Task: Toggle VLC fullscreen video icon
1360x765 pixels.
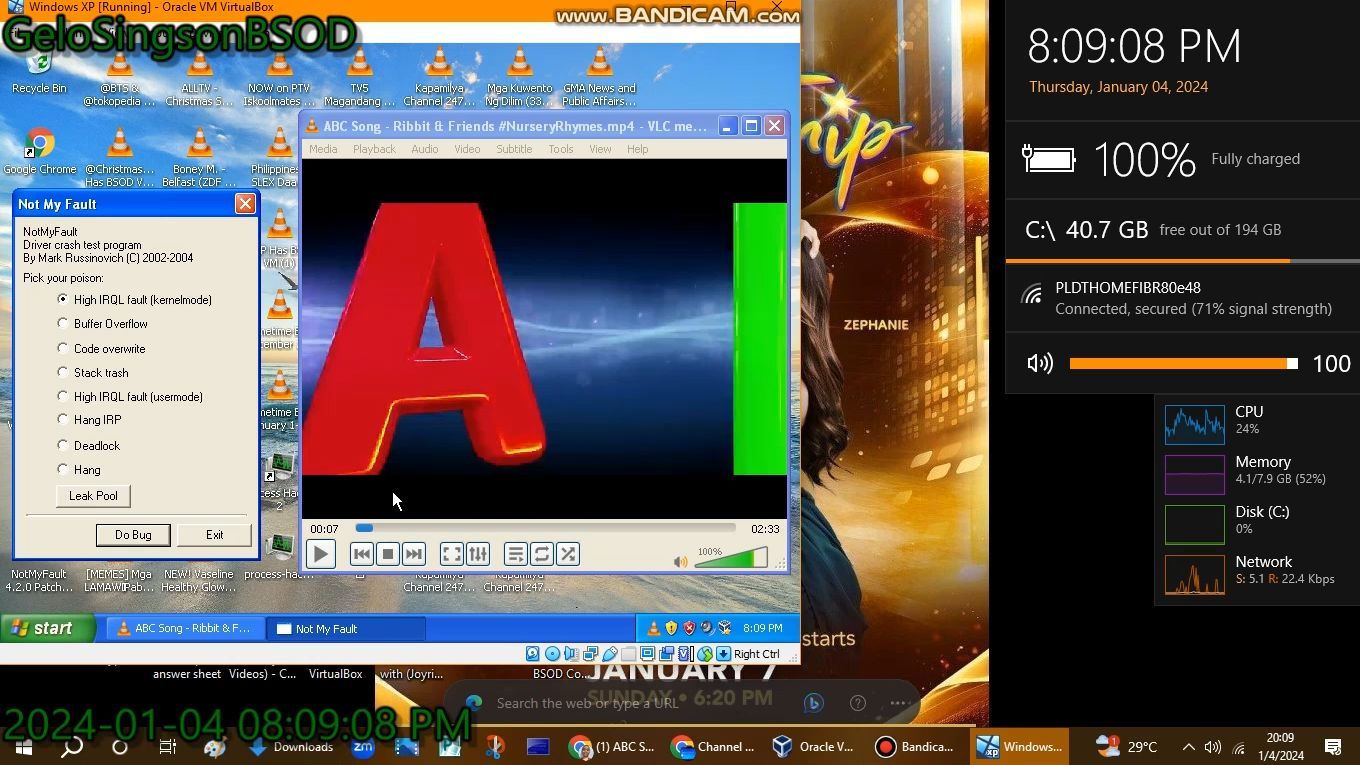Action: [x=451, y=554]
